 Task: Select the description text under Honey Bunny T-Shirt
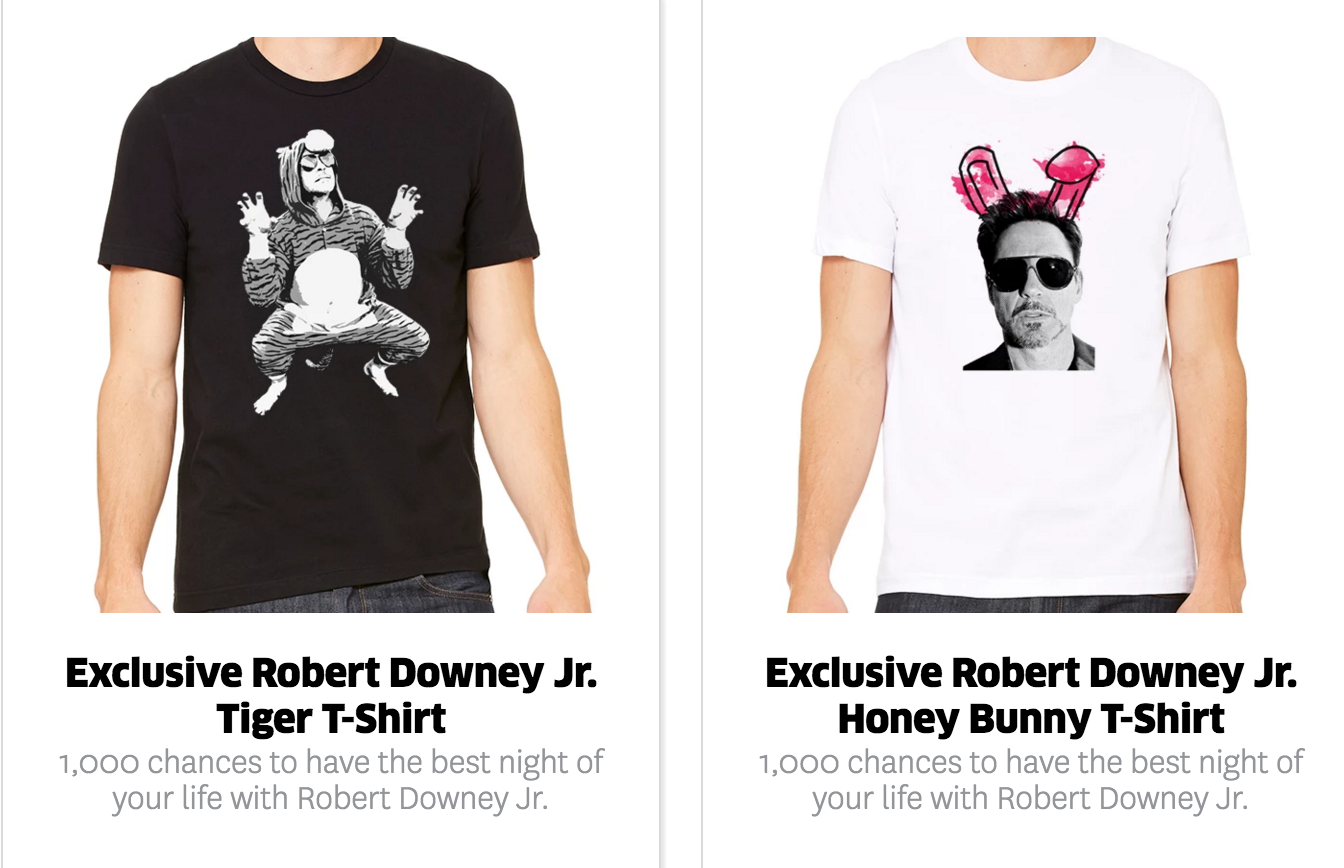coord(1031,781)
